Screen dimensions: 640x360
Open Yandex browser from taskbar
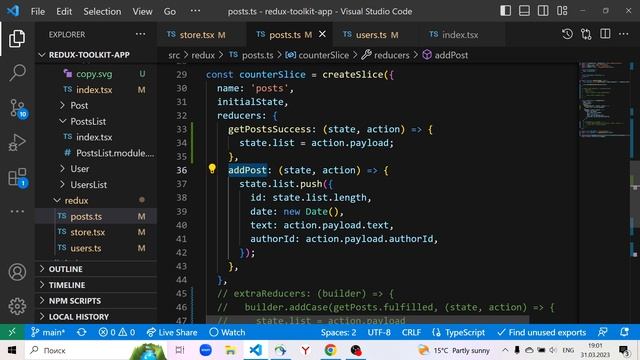[x=305, y=350]
